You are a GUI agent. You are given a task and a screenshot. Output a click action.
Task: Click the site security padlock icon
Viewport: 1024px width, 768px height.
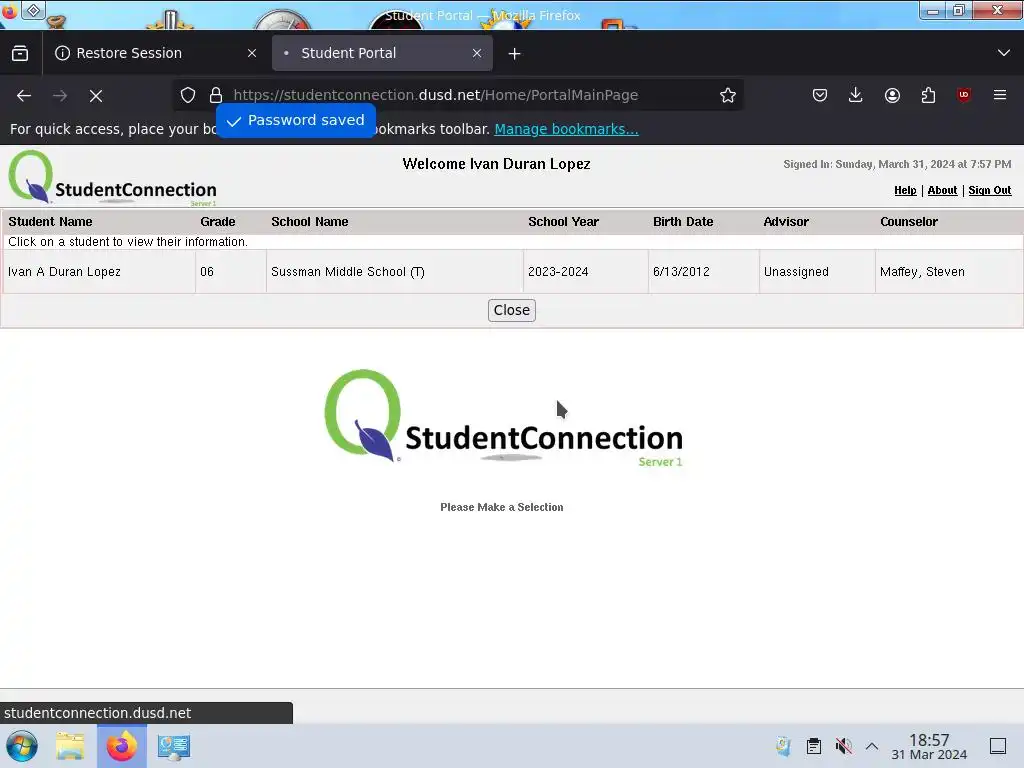point(216,95)
